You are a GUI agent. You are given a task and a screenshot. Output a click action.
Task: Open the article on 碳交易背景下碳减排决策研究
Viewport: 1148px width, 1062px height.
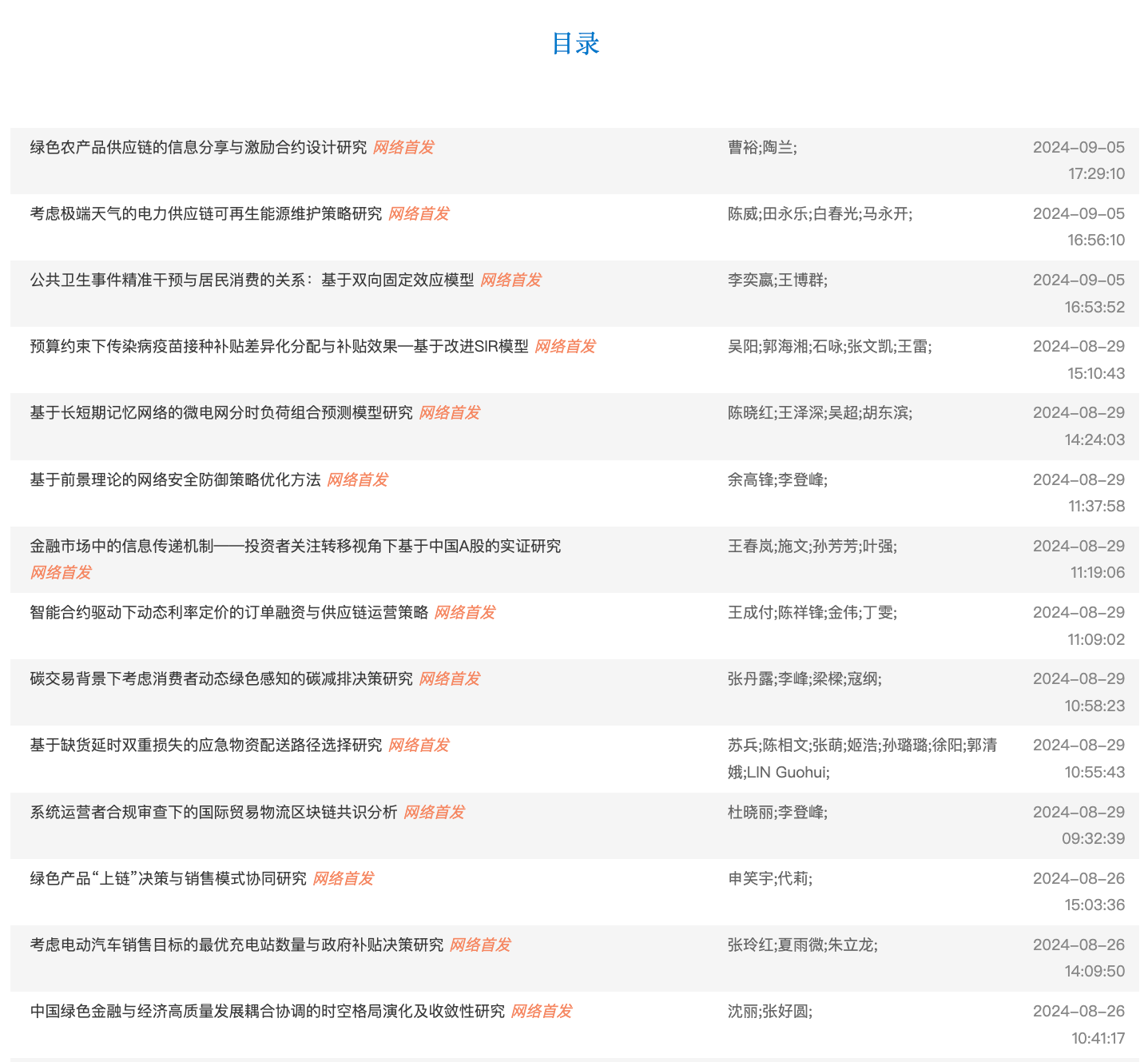pyautogui.click(x=221, y=679)
